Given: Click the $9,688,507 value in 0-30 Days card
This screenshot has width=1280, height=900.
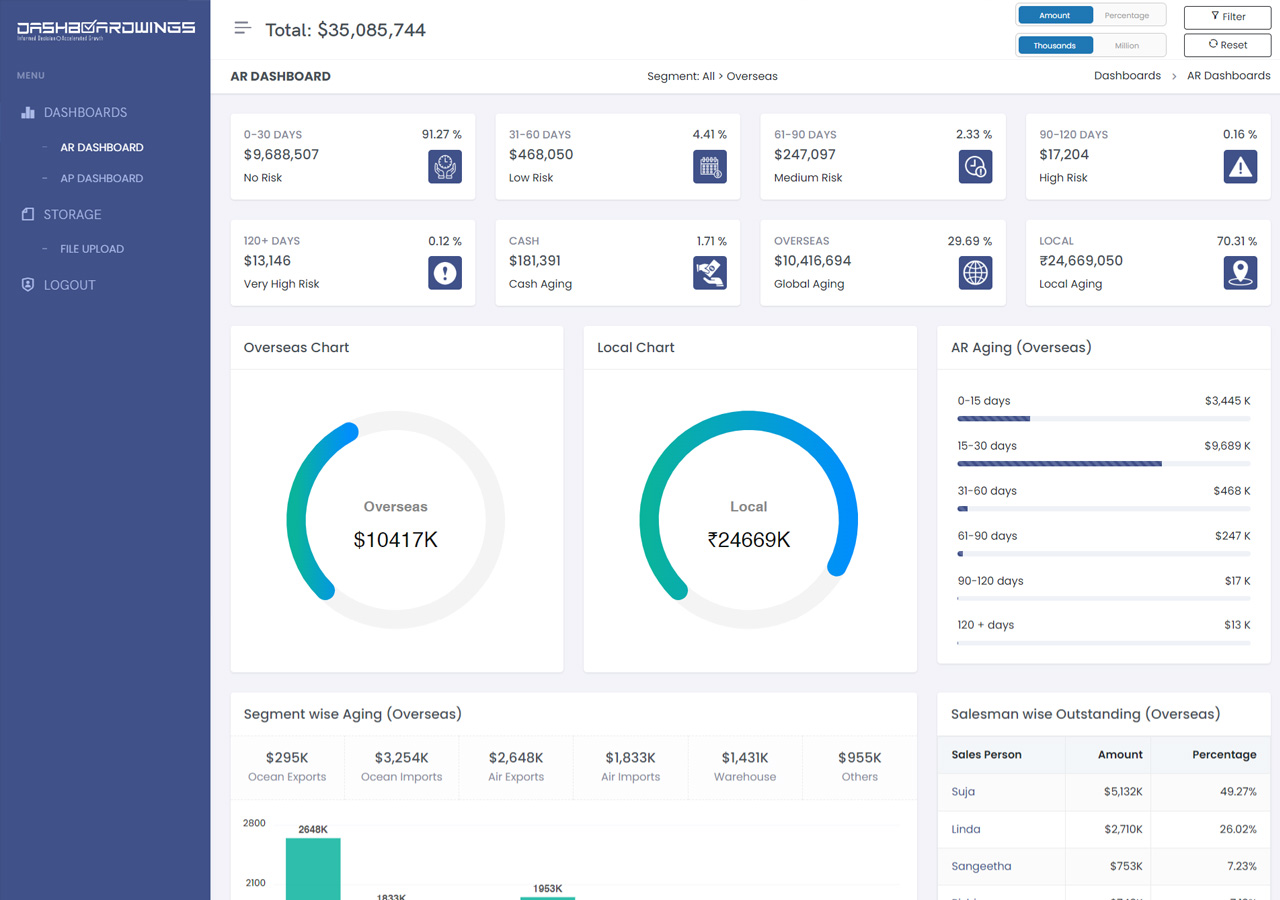Looking at the screenshot, I should point(281,154).
